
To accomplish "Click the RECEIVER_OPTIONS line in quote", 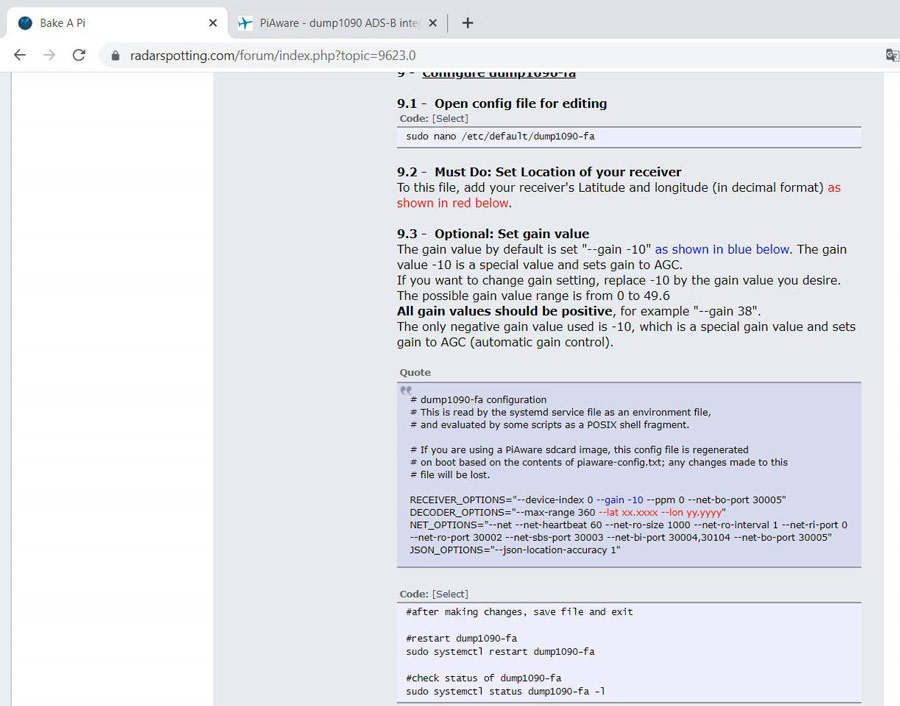I will click(598, 500).
